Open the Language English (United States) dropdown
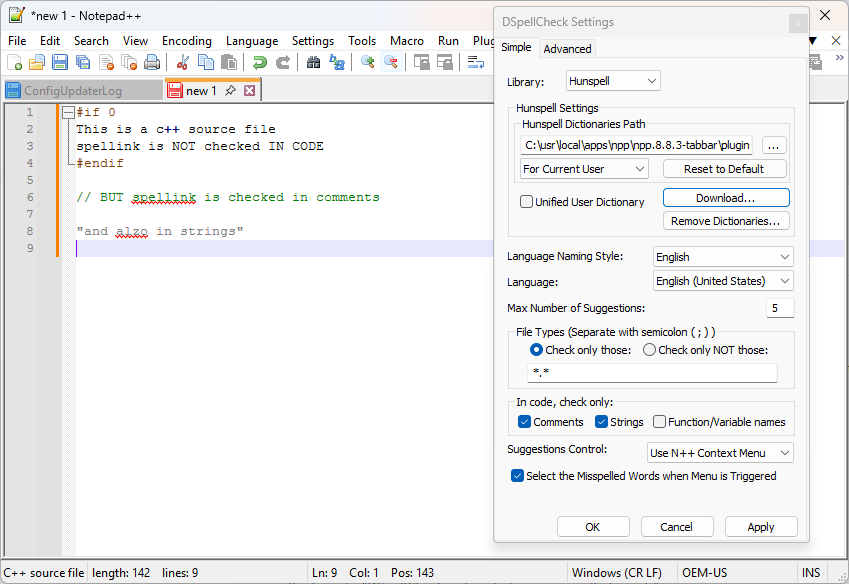Viewport: 849px width, 584px height. click(x=723, y=281)
